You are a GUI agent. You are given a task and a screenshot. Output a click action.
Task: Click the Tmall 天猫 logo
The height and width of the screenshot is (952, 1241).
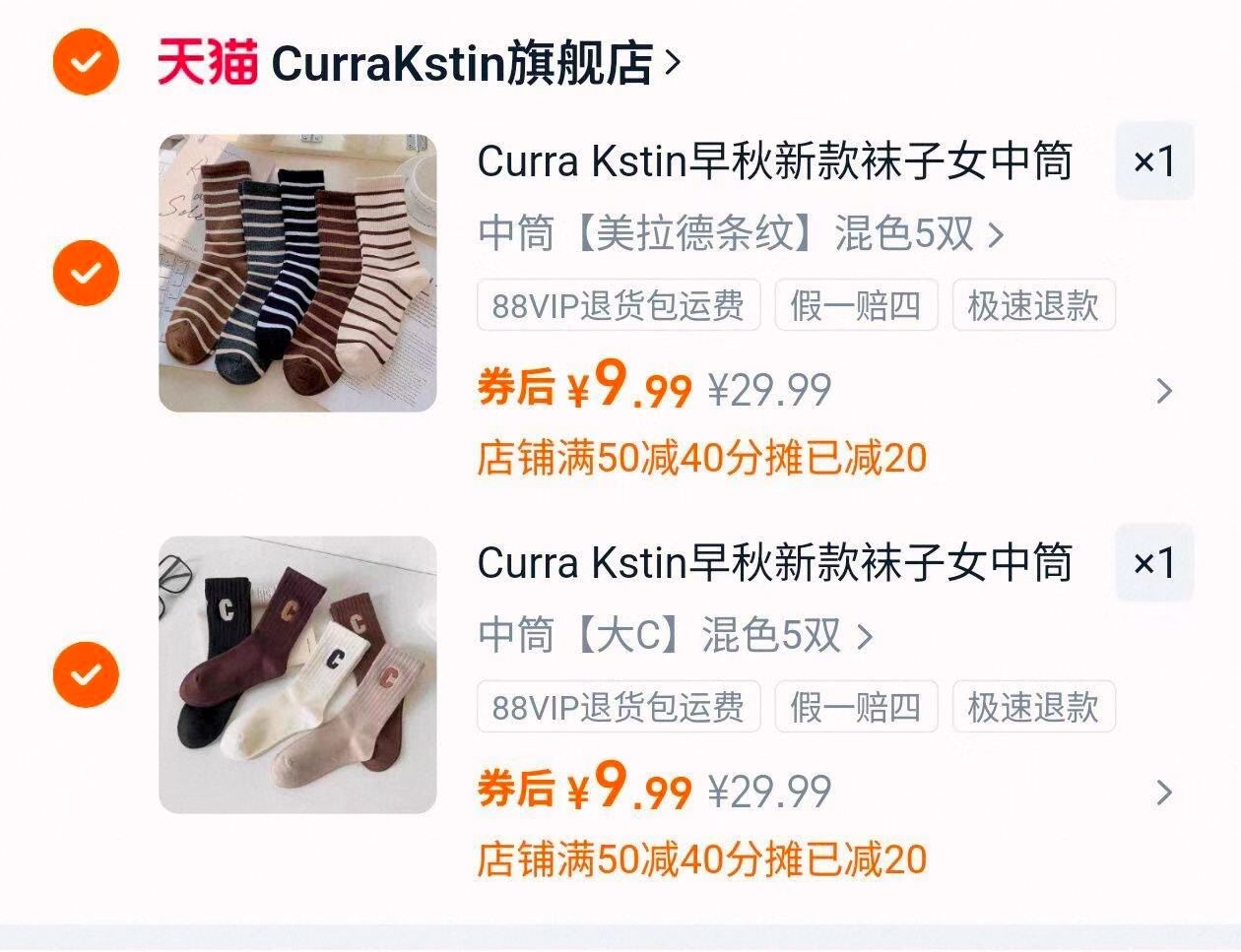[x=208, y=62]
